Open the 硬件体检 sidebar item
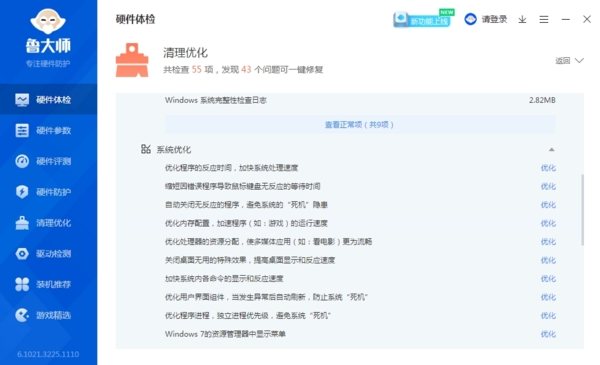Image resolution: width=600 pixels, height=365 pixels. (x=49, y=99)
